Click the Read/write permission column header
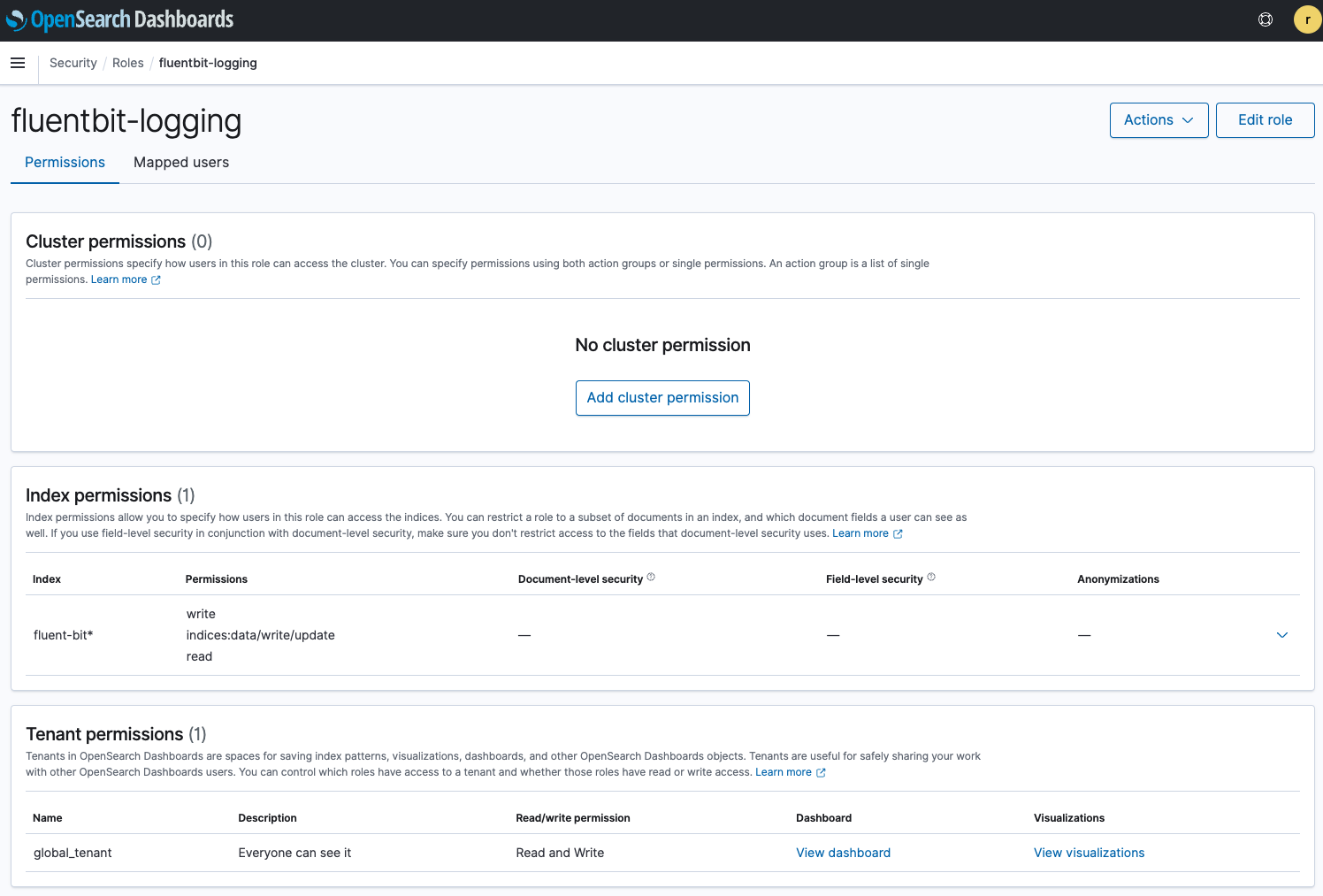Image resolution: width=1323 pixels, height=896 pixels. [573, 818]
